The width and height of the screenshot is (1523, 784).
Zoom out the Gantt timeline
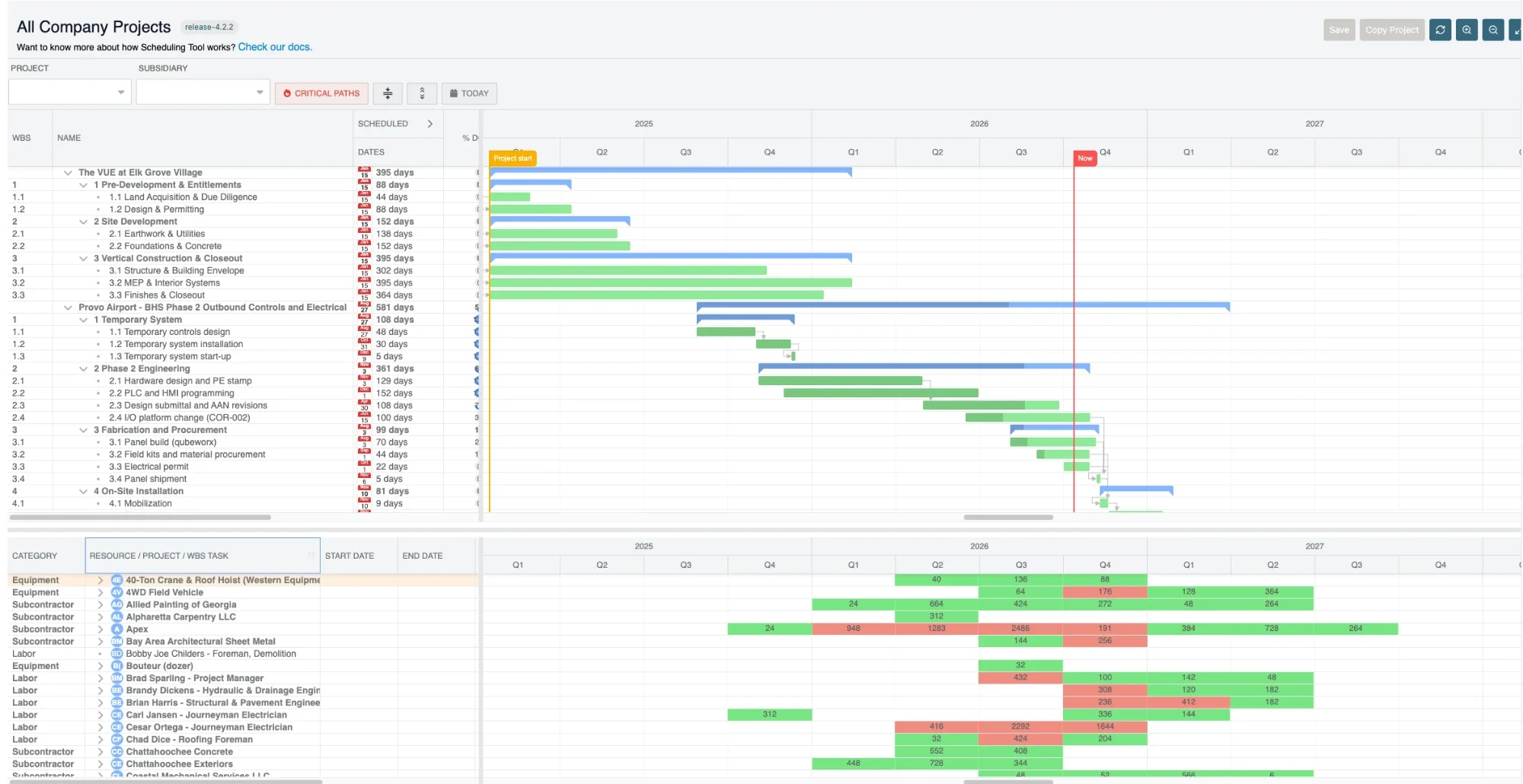click(1493, 30)
